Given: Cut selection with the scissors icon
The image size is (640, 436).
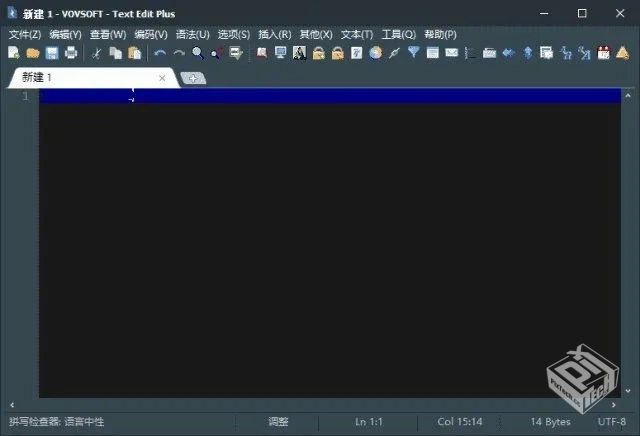Looking at the screenshot, I should [x=96, y=53].
